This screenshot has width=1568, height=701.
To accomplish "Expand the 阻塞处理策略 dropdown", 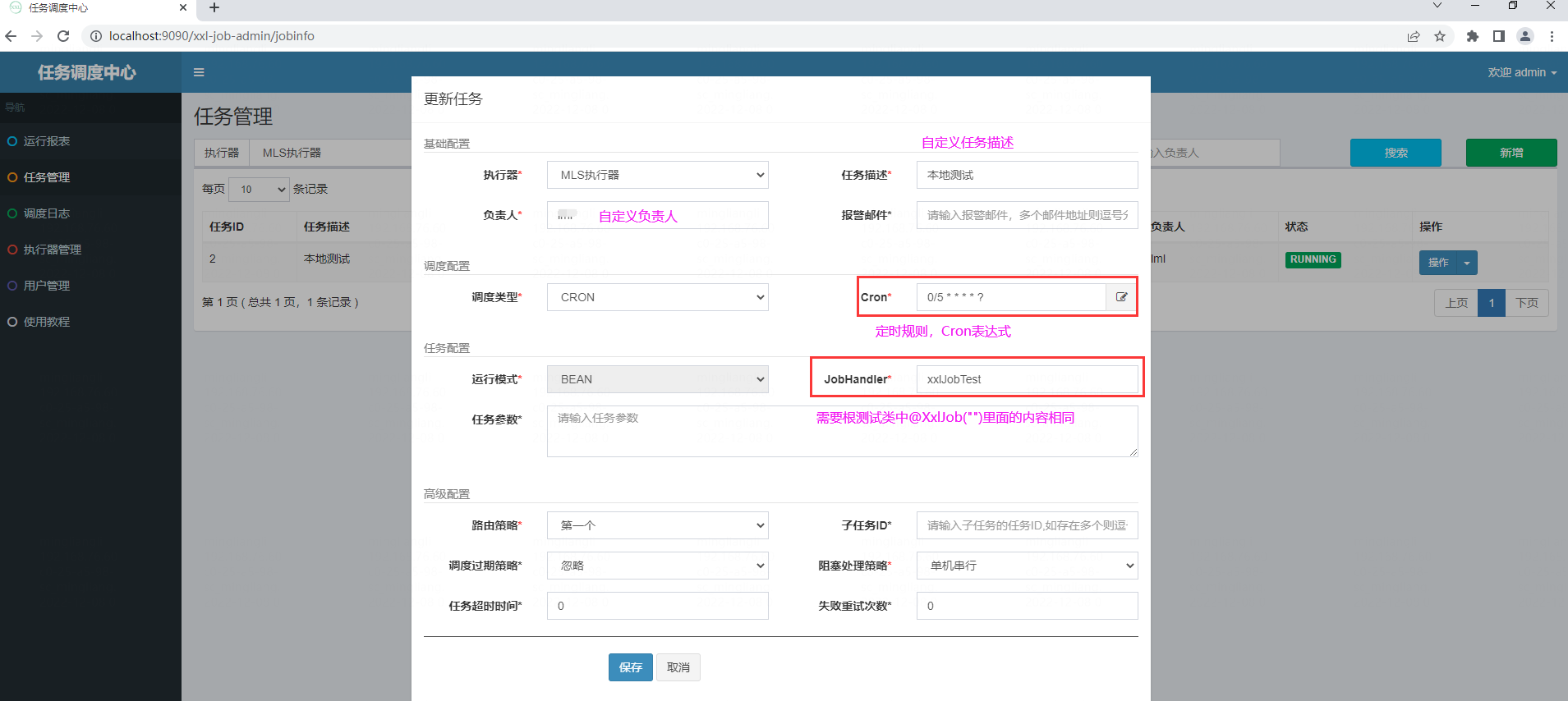I will tap(1028, 566).
